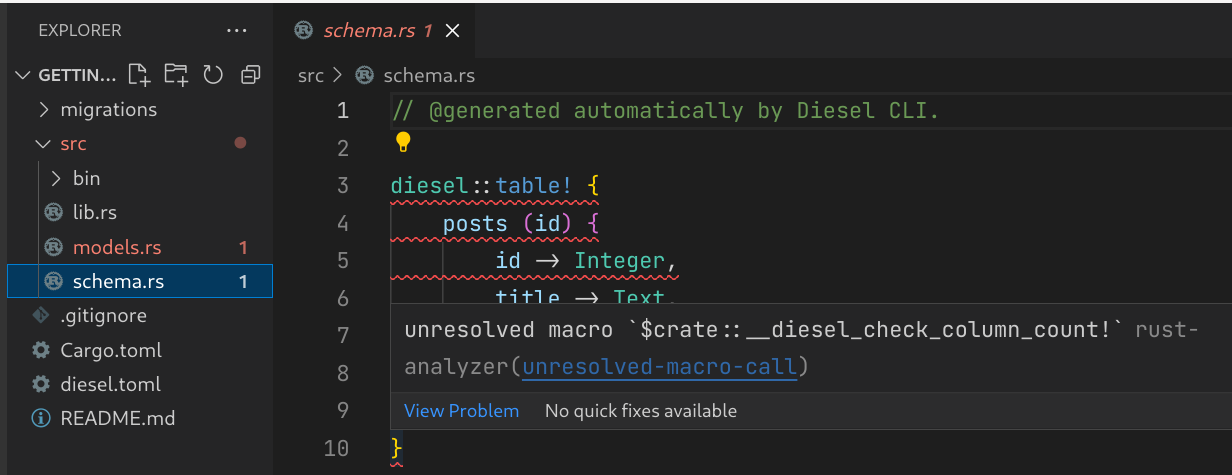The width and height of the screenshot is (1232, 475).
Task: Click the Rust file icon beside lib.rs
Action: (x=54, y=213)
